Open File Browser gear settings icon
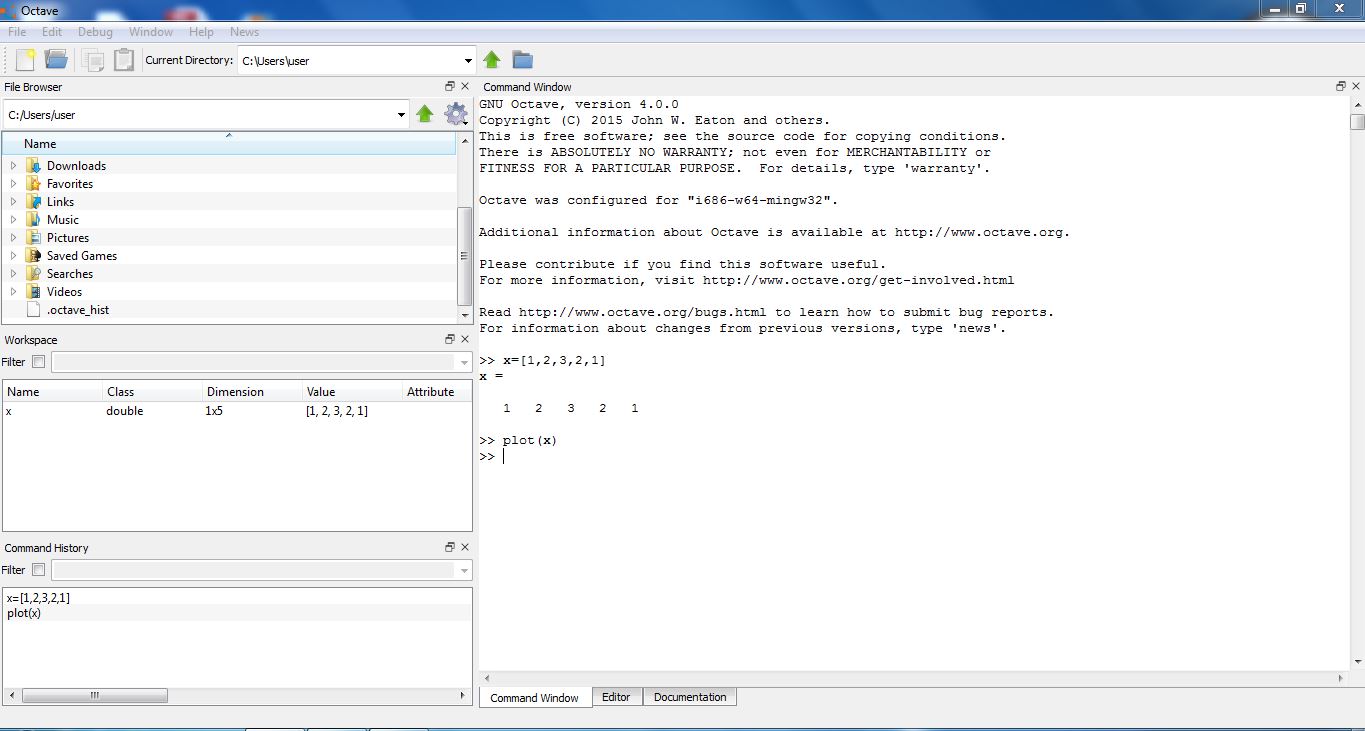Screen dimensions: 1365x731 click(x=455, y=114)
